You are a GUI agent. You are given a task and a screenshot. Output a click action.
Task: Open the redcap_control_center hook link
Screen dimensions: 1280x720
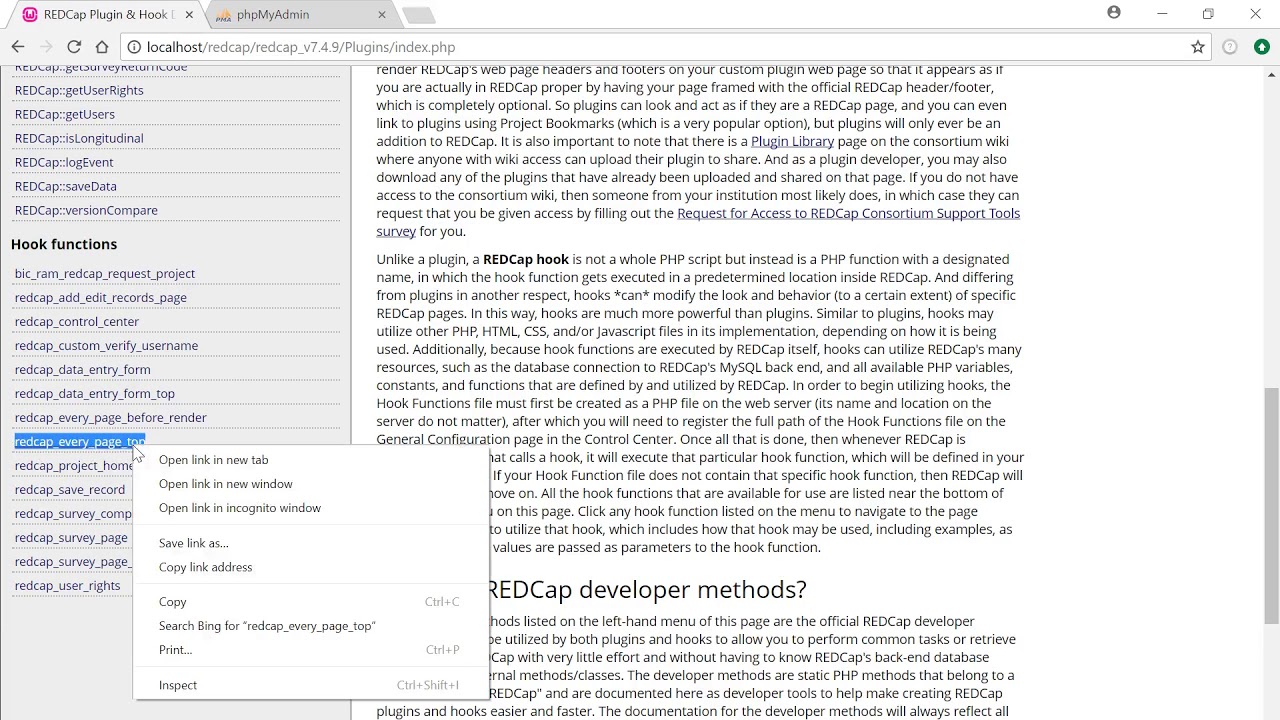77,322
